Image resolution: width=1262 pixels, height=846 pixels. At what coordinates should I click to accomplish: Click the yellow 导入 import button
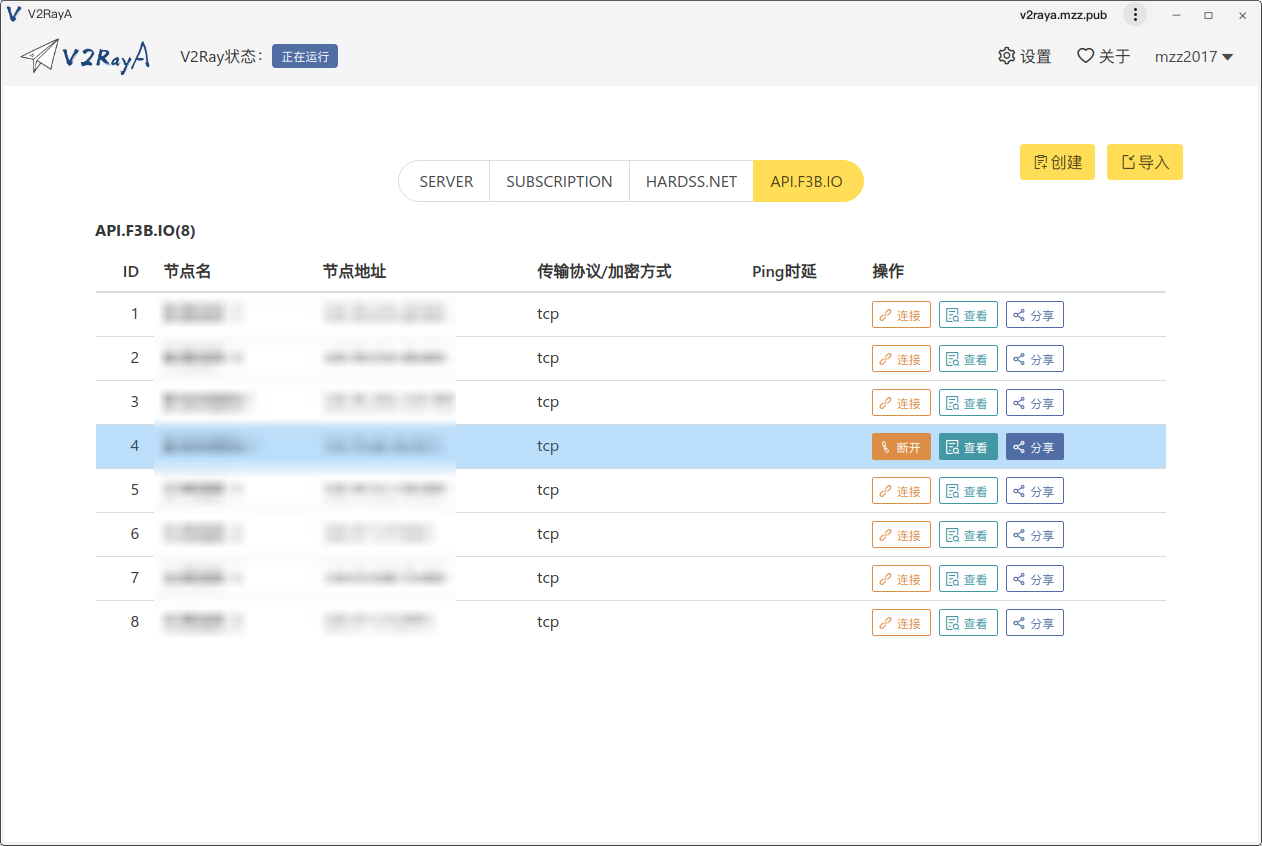coord(1145,162)
